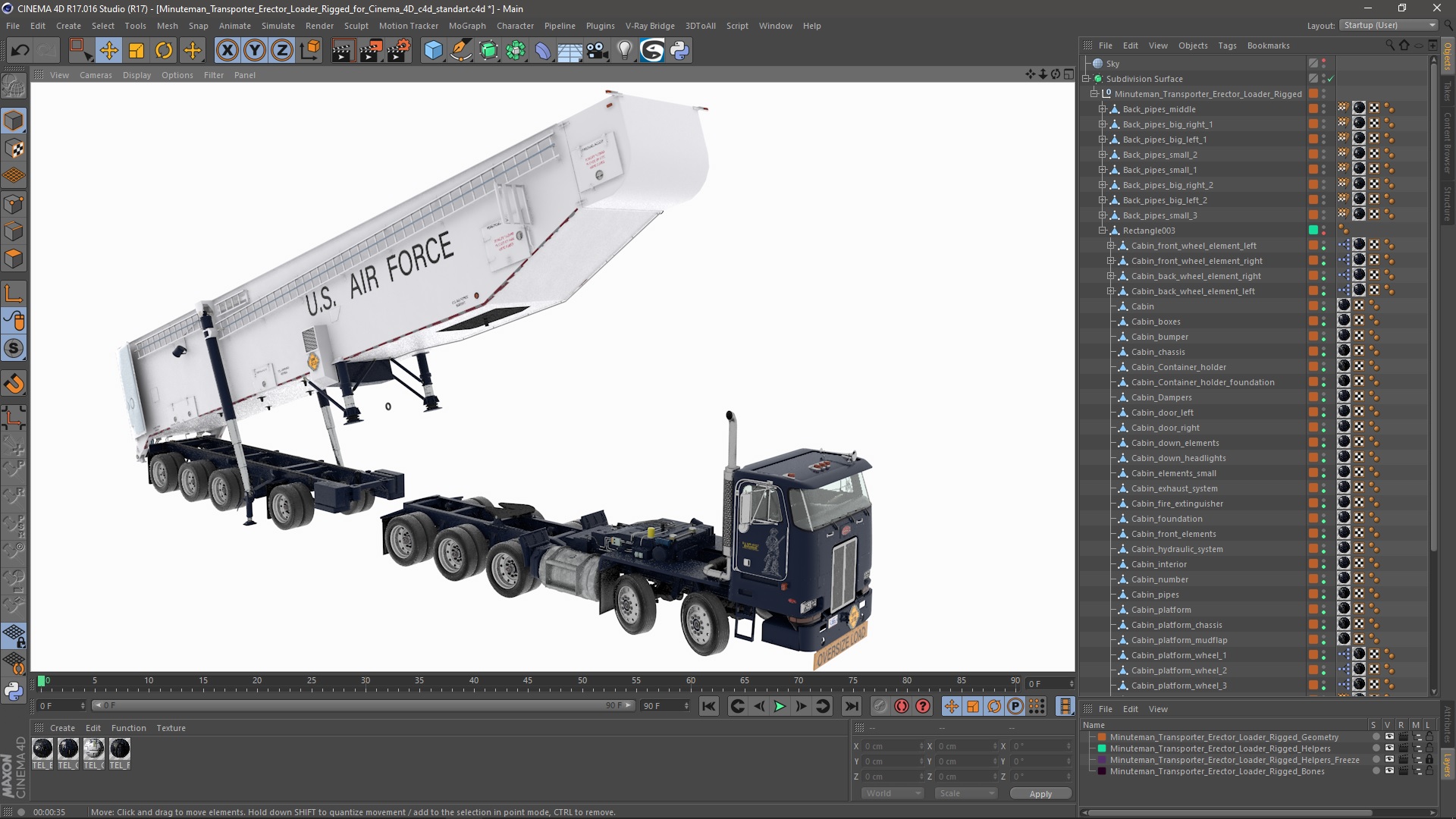Click Render Active View icon
Image resolution: width=1456 pixels, height=819 pixels.
(342, 51)
